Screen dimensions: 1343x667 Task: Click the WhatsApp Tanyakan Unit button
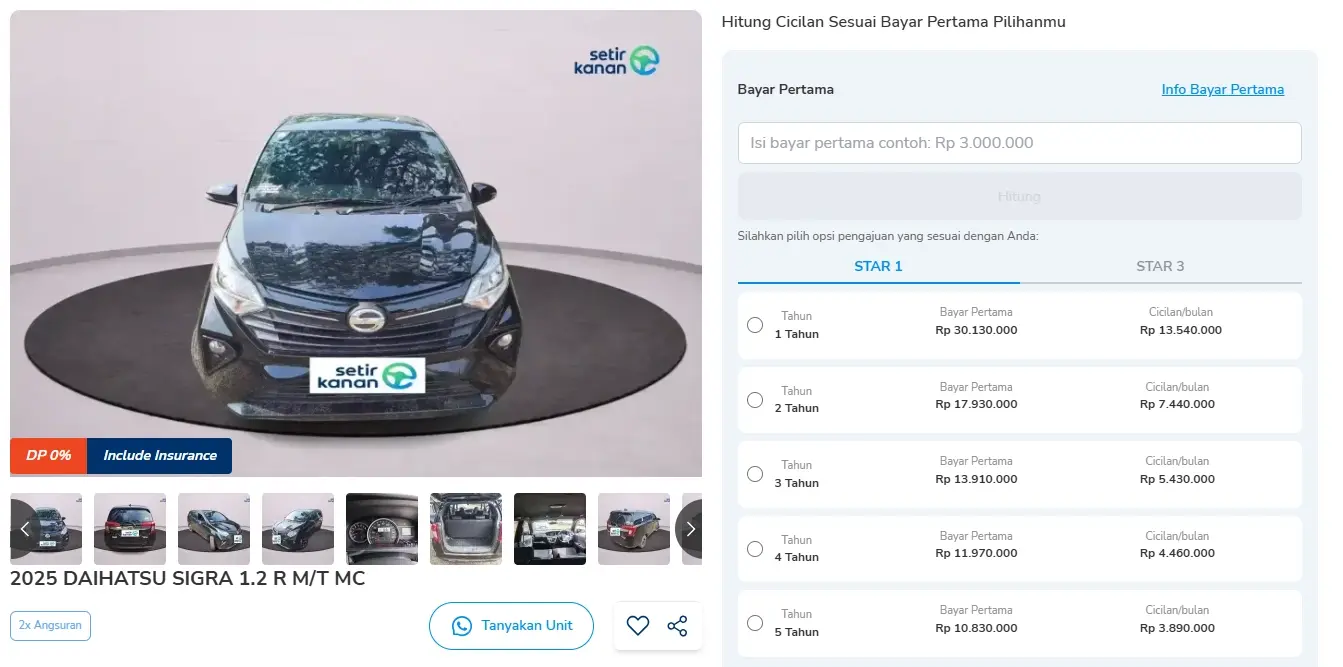pos(511,626)
